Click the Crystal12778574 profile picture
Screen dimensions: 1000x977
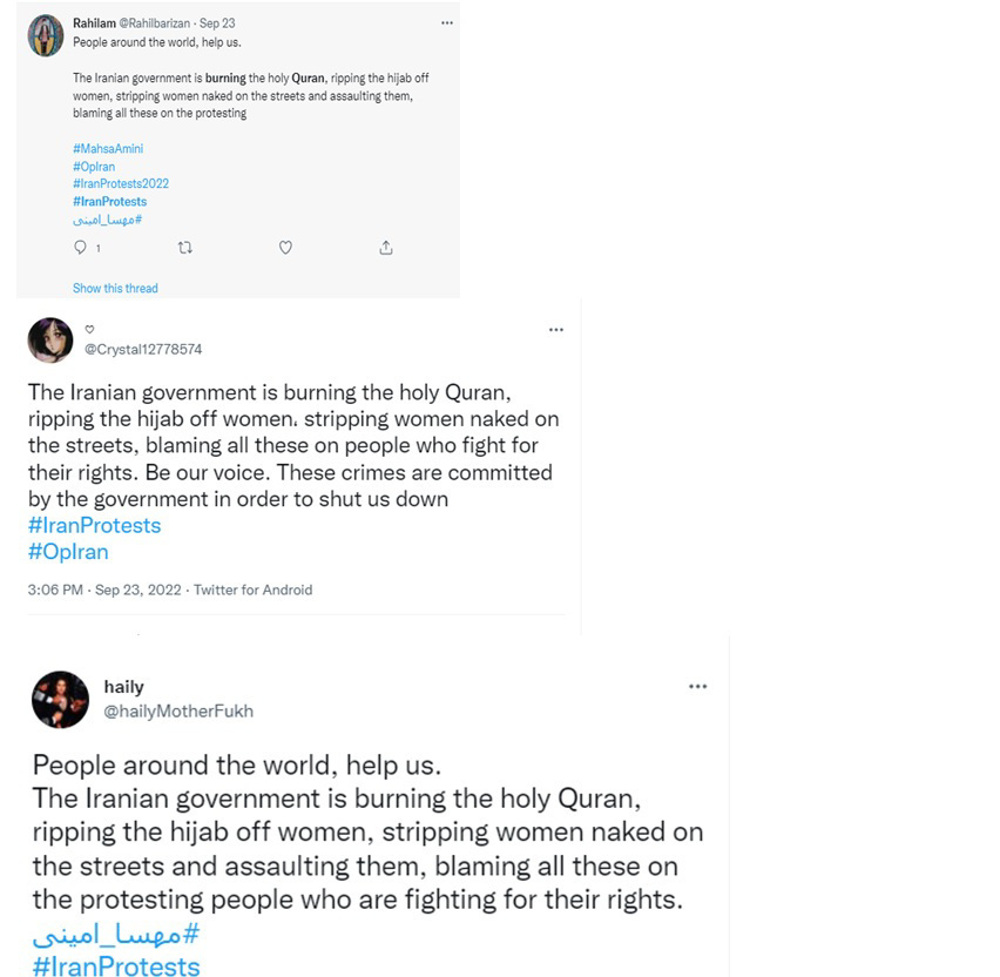pyautogui.click(x=50, y=340)
